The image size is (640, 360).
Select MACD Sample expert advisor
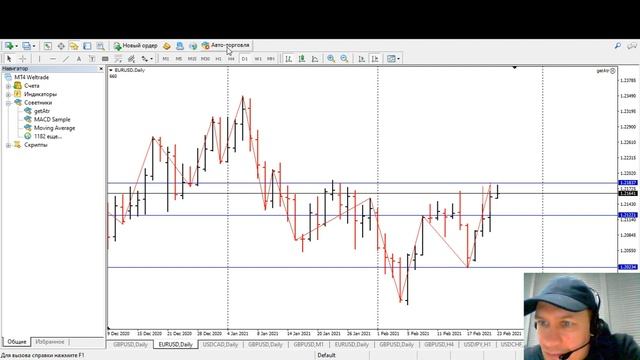tap(52, 120)
